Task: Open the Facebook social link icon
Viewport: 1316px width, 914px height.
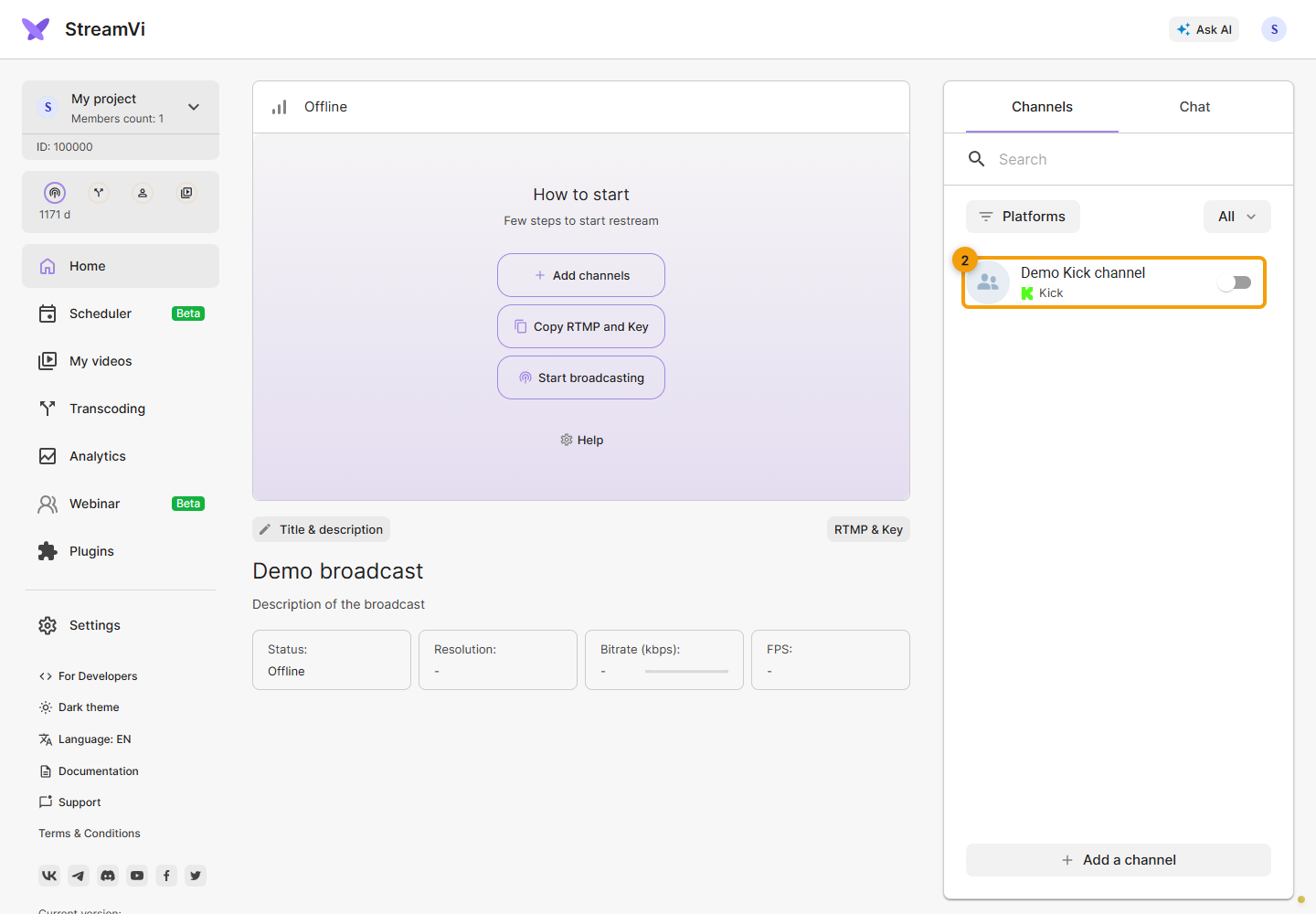Action: (x=166, y=876)
